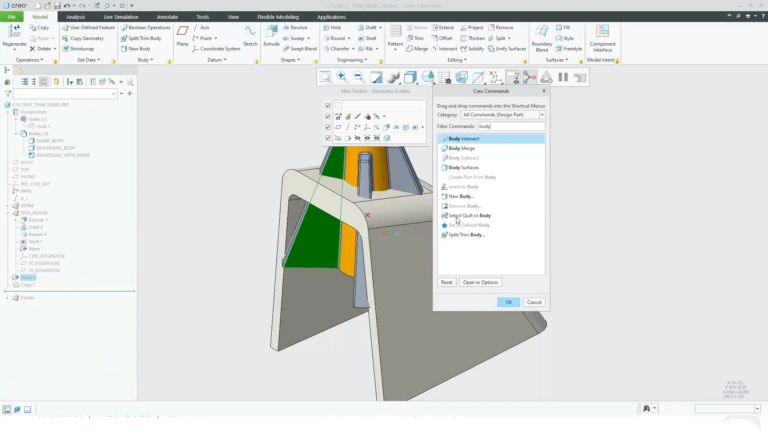Toggle the second mini toolbar row checkbox
The height and width of the screenshot is (432, 768).
(x=328, y=117)
